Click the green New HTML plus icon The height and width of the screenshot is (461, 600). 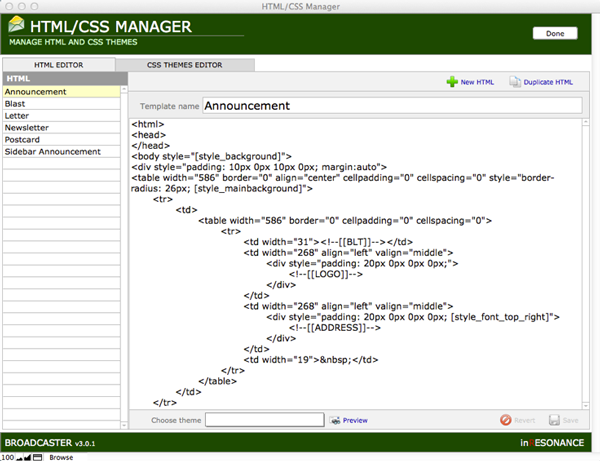452,82
